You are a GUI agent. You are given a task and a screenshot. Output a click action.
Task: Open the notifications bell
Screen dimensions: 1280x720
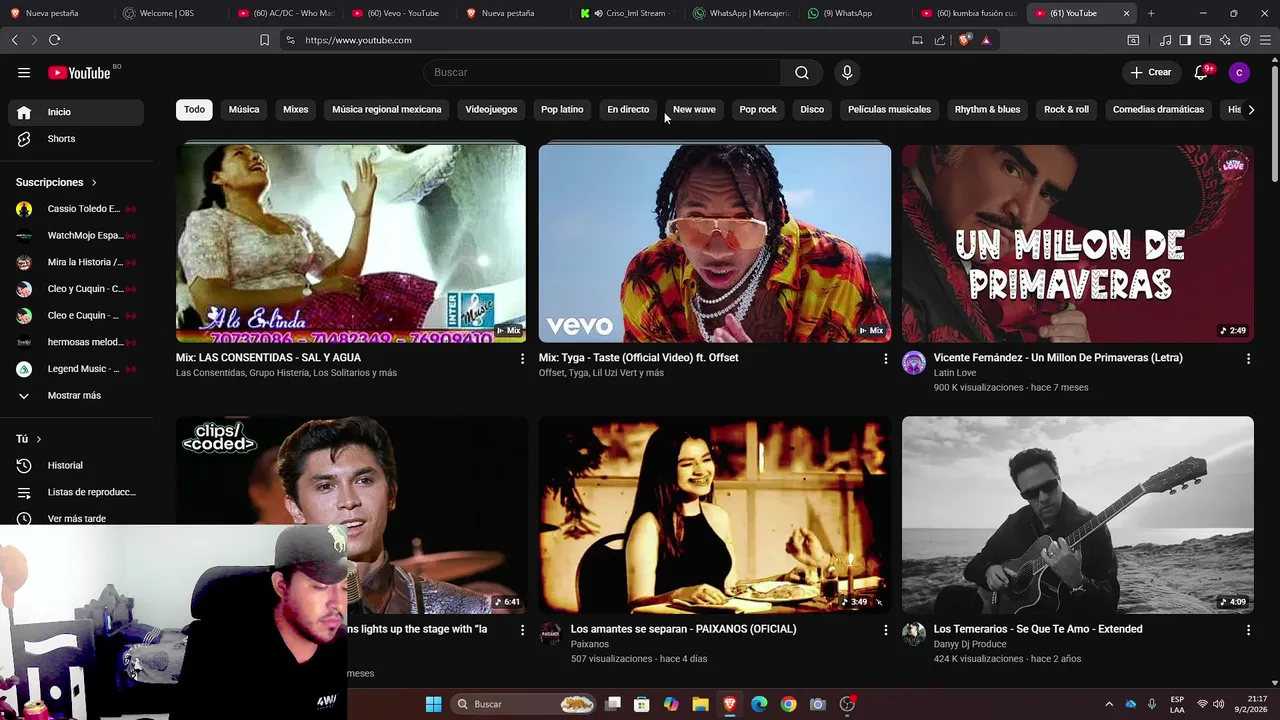pos(1201,72)
